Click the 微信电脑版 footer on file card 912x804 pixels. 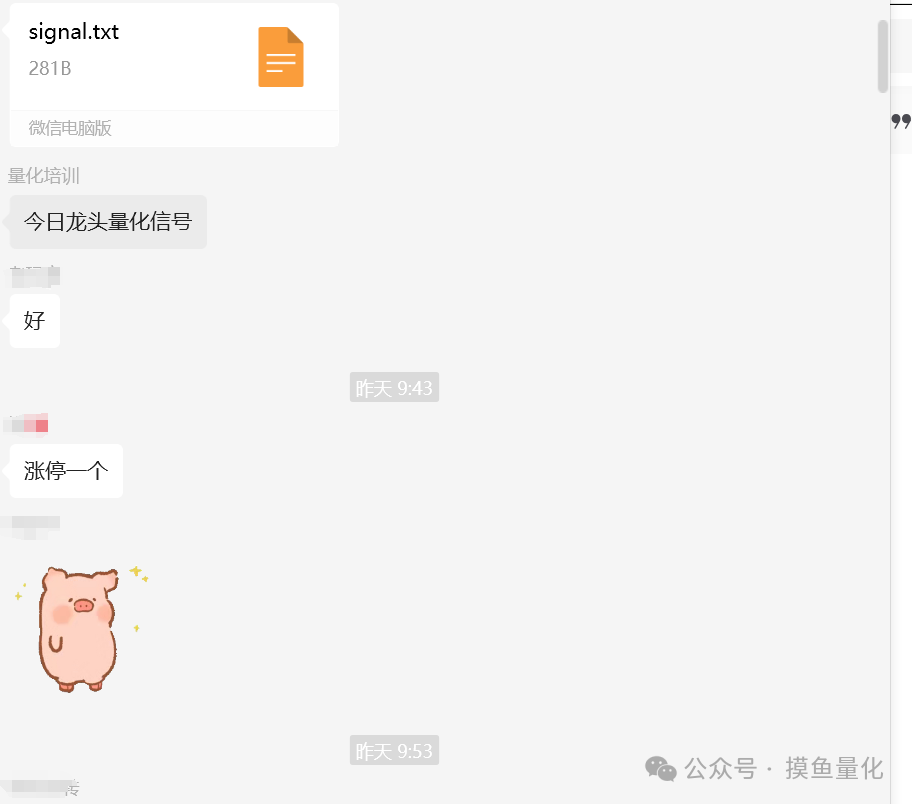tap(70, 128)
